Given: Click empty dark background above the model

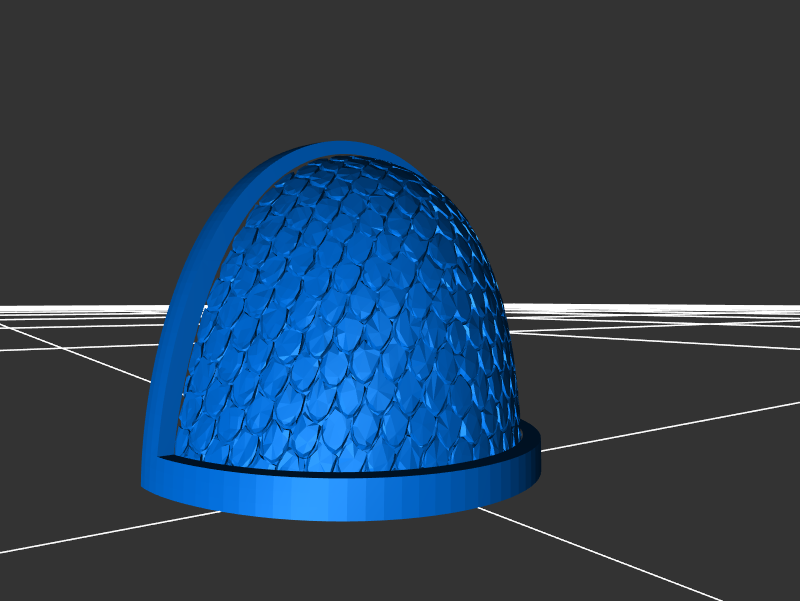Looking at the screenshot, I should point(400,70).
